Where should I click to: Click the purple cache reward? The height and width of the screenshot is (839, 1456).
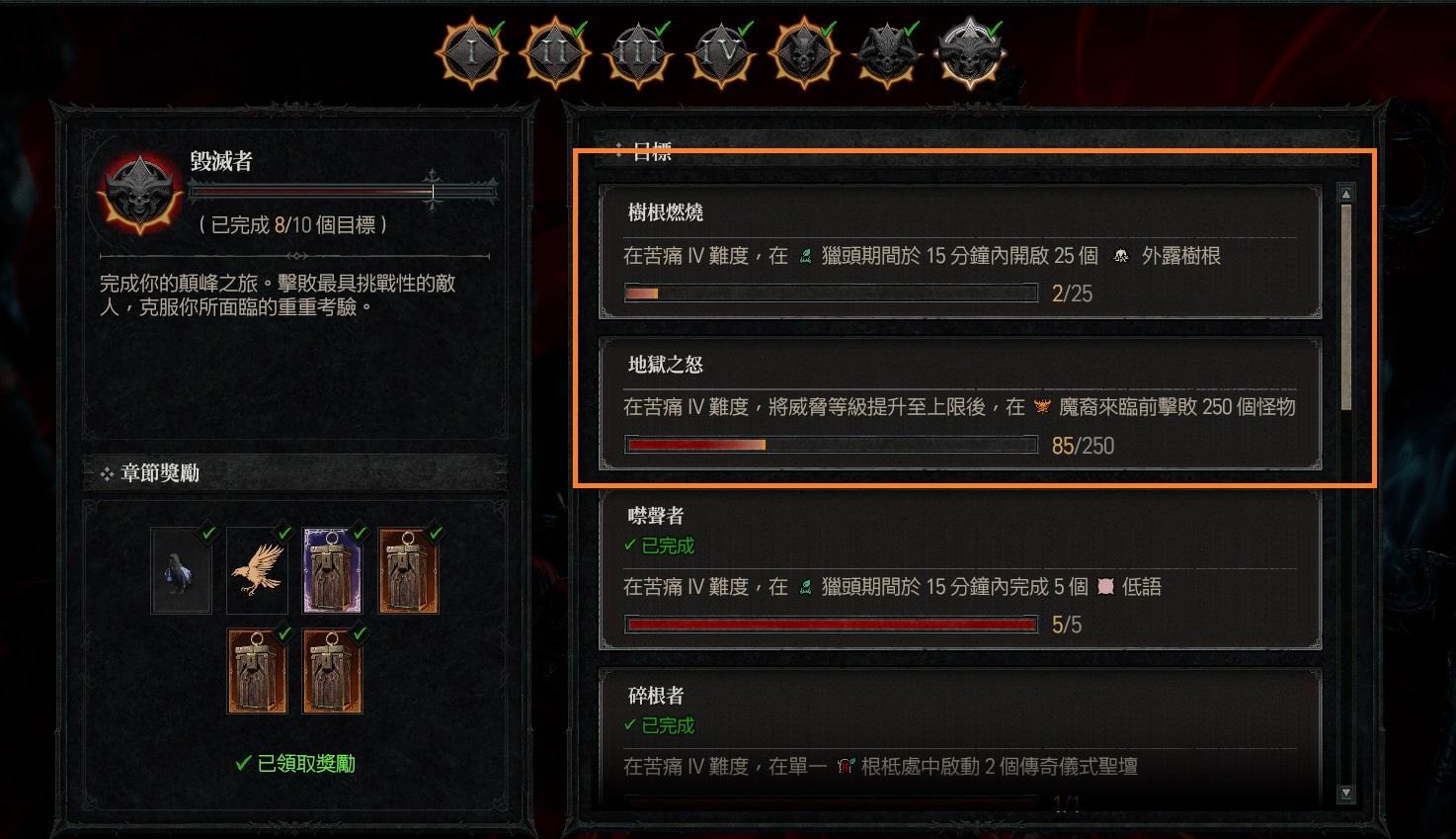pos(333,570)
